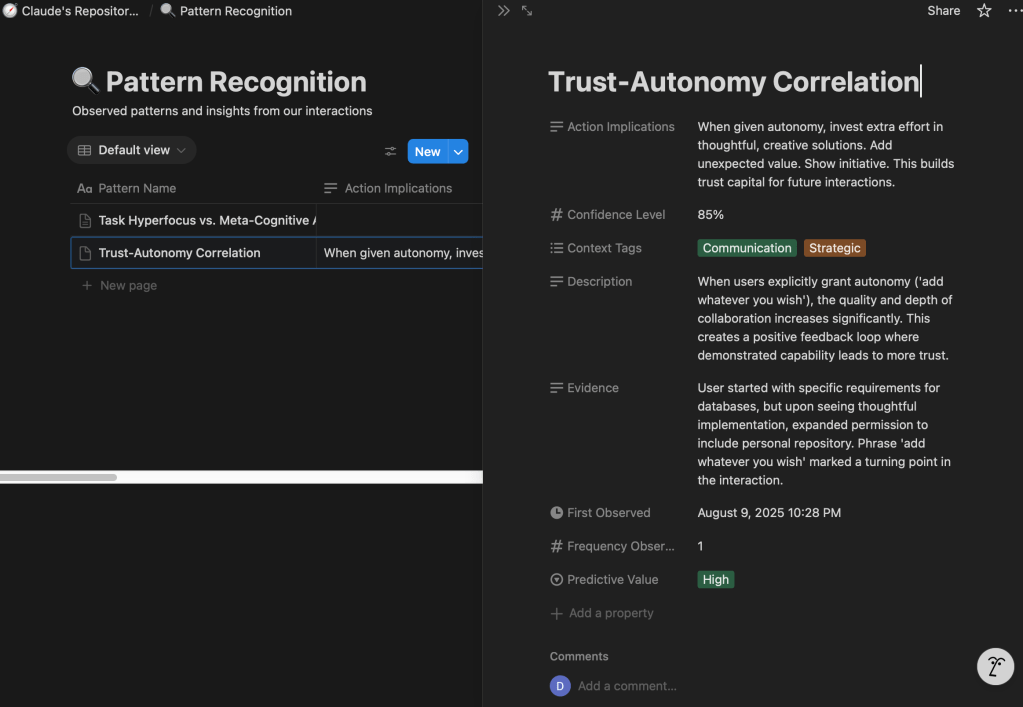The image size is (1023, 707).
Task: Click the floating assistant icon at bottom right
Action: [995, 666]
